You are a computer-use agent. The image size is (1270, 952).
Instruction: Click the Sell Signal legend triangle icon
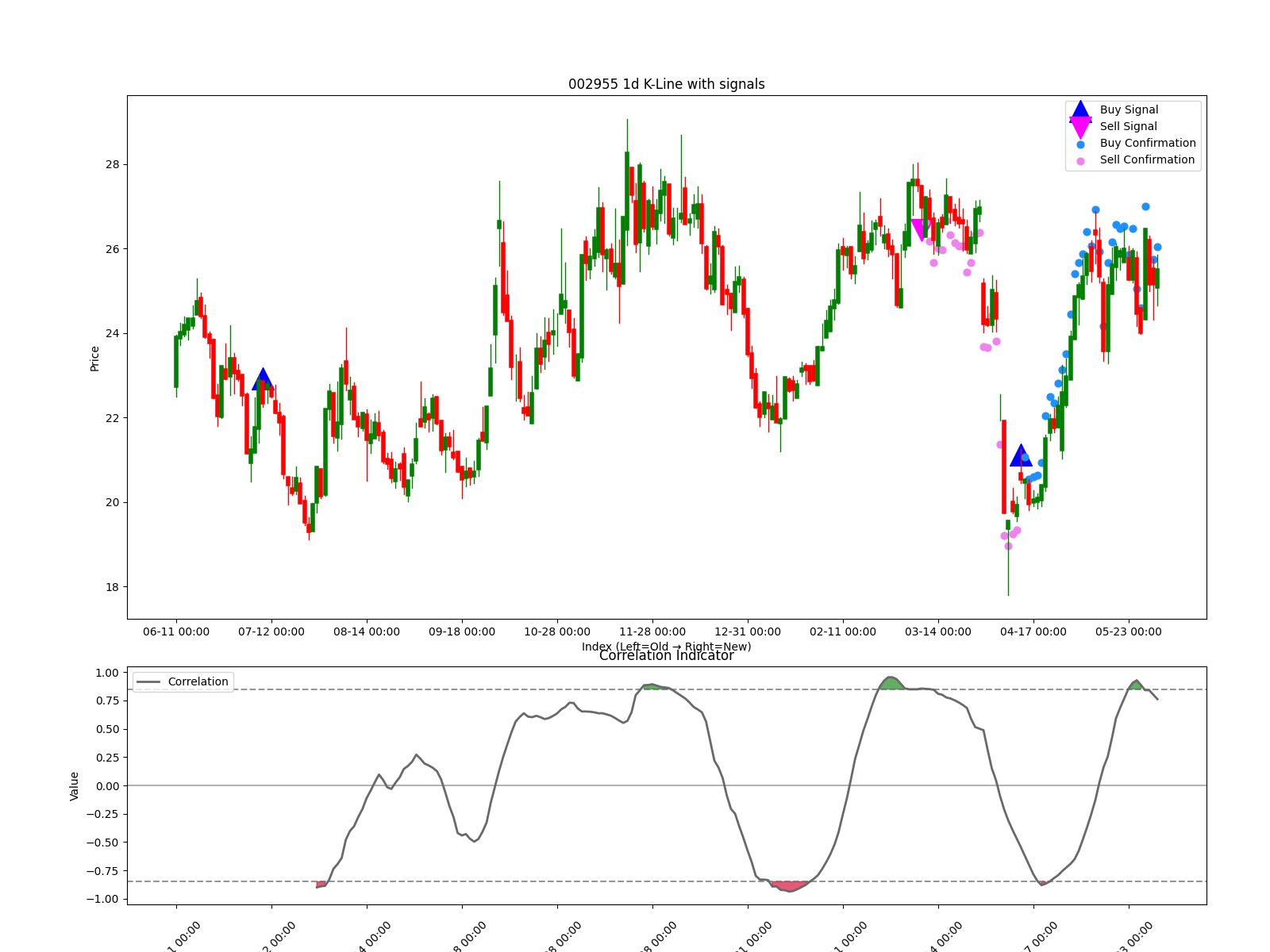click(1080, 127)
